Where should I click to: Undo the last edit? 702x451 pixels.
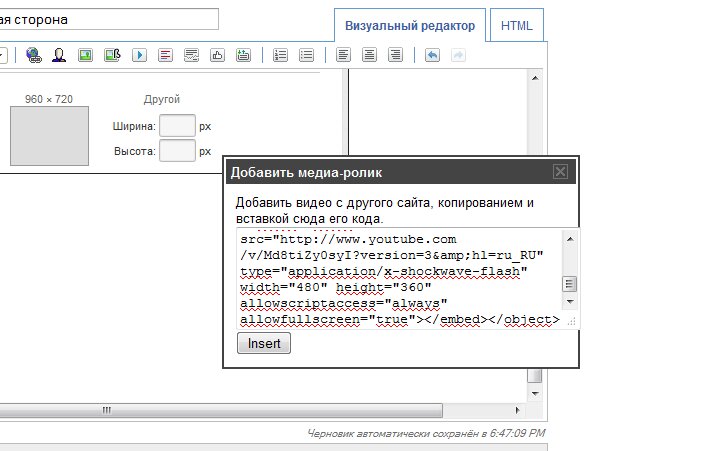pyautogui.click(x=432, y=55)
